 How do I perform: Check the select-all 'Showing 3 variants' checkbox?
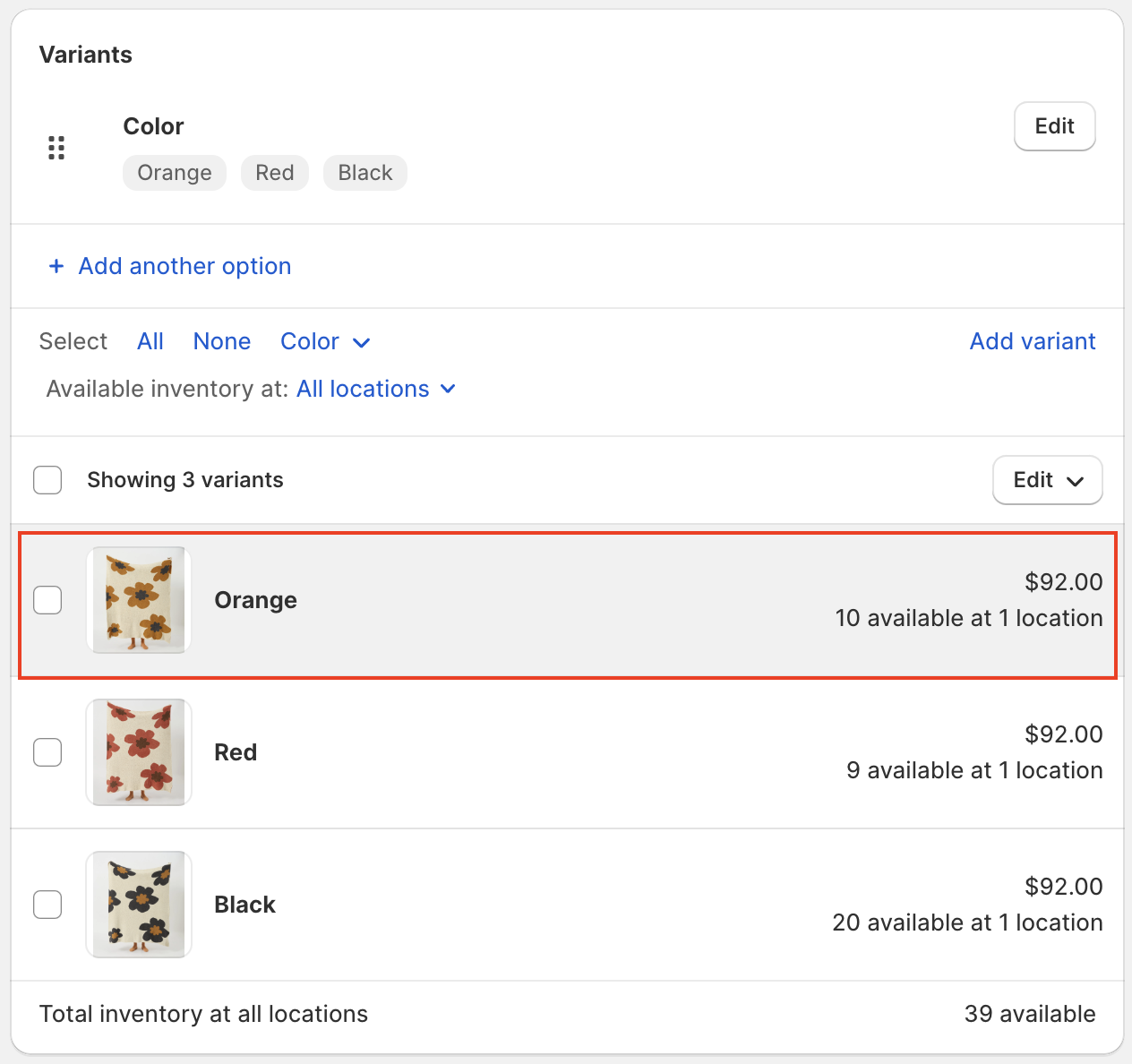47,480
